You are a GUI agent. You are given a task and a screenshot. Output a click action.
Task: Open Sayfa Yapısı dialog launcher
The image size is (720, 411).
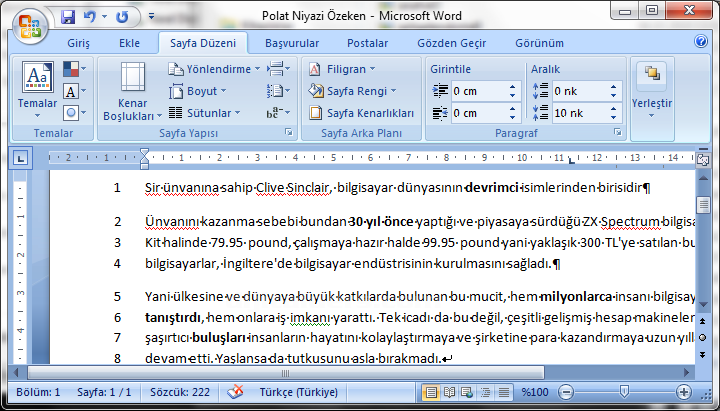pos(289,133)
